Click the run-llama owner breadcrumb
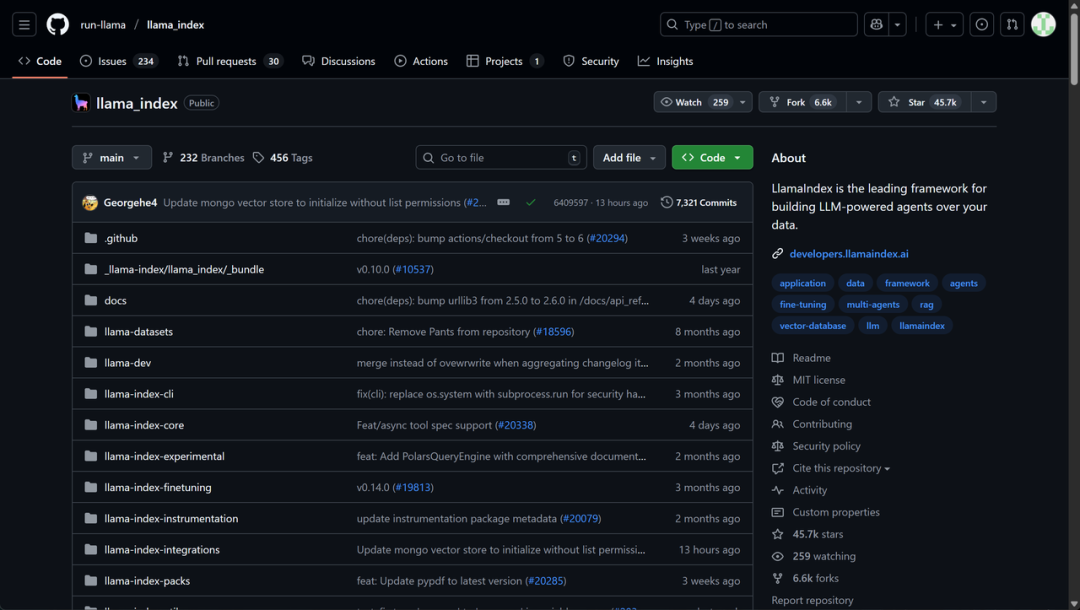 tap(103, 25)
